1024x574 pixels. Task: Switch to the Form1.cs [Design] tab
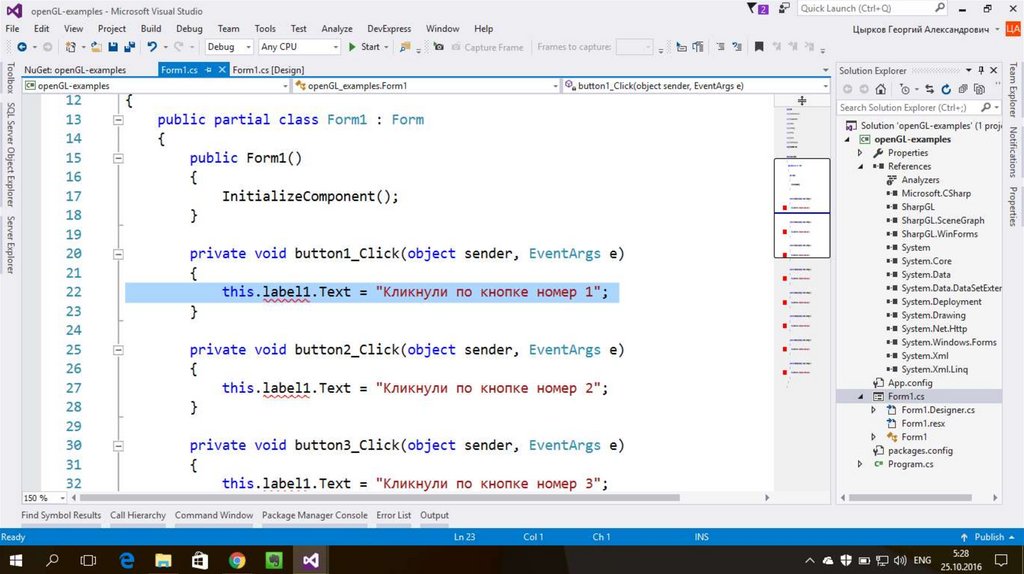268,70
